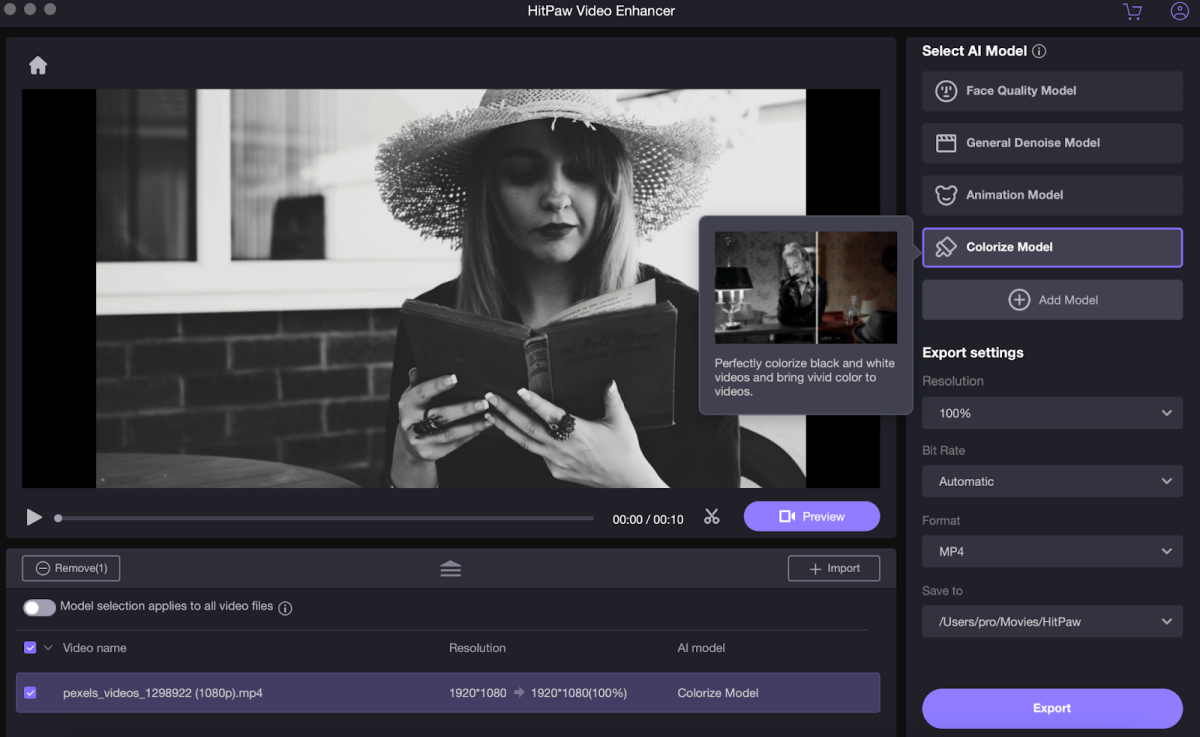Select the Face Quality Model
The width and height of the screenshot is (1200, 737).
[1051, 90]
